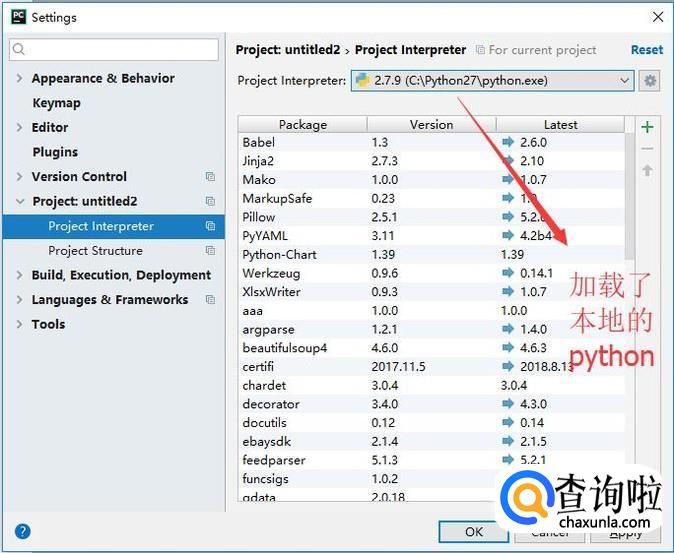This screenshot has height=553, width=674.
Task: Select the Pillow package row
Action: pos(431,217)
